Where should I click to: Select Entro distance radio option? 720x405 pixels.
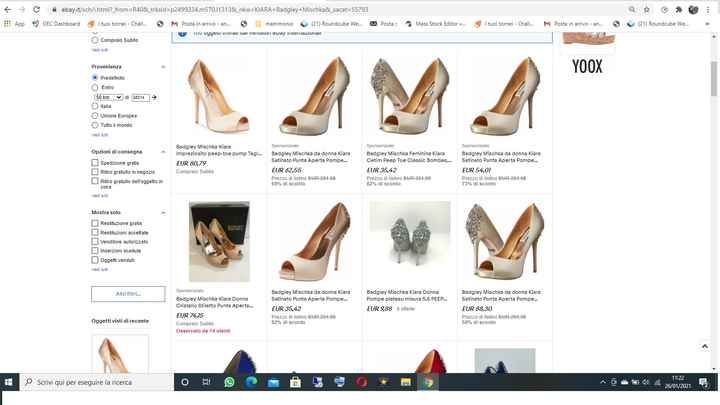[95, 87]
